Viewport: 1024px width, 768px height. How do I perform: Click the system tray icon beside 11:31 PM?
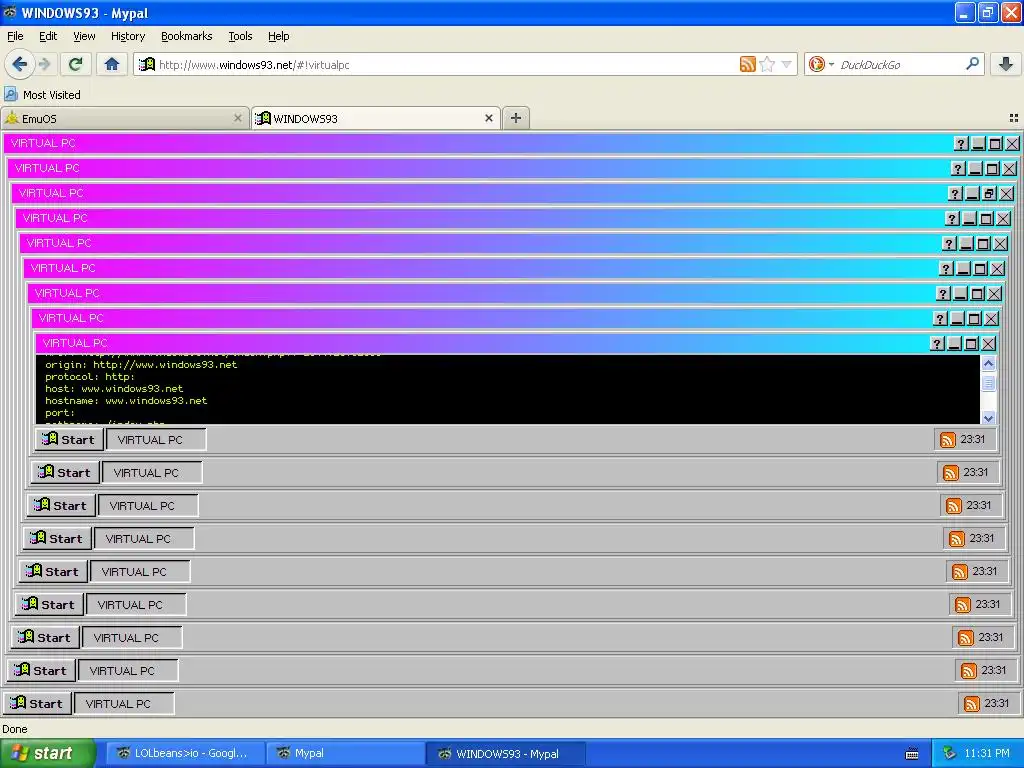[949, 753]
